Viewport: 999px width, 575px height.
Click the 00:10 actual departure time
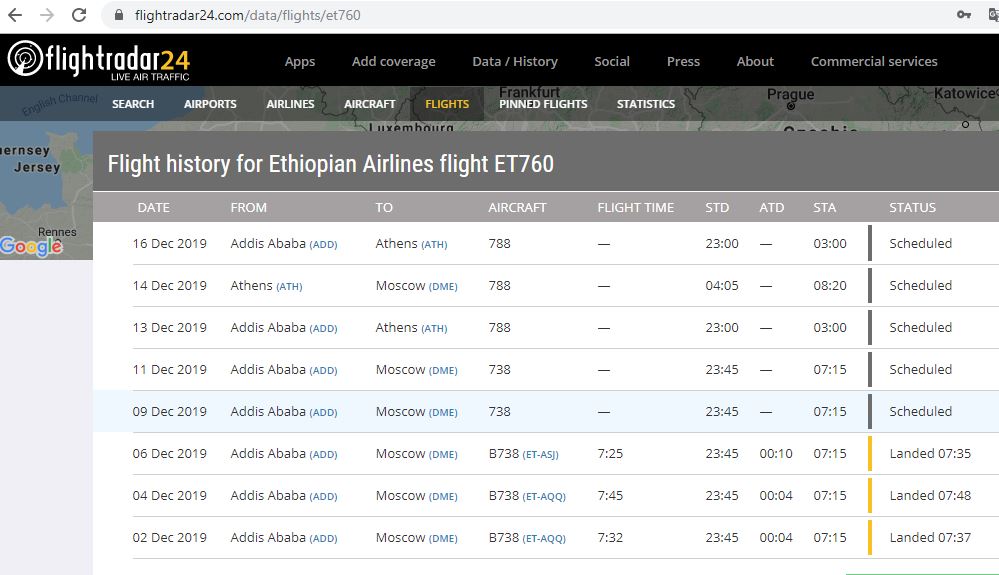coord(776,453)
